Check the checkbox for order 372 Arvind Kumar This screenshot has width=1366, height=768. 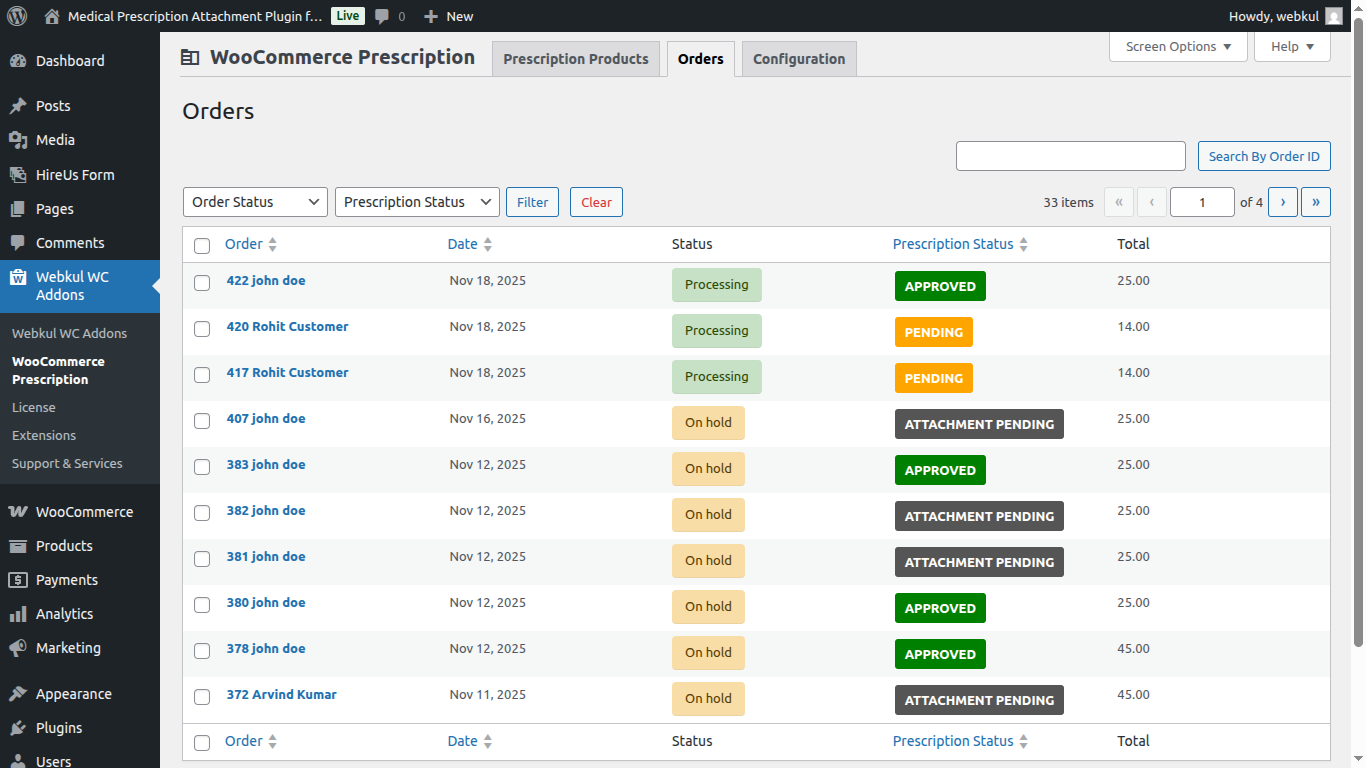point(202,697)
